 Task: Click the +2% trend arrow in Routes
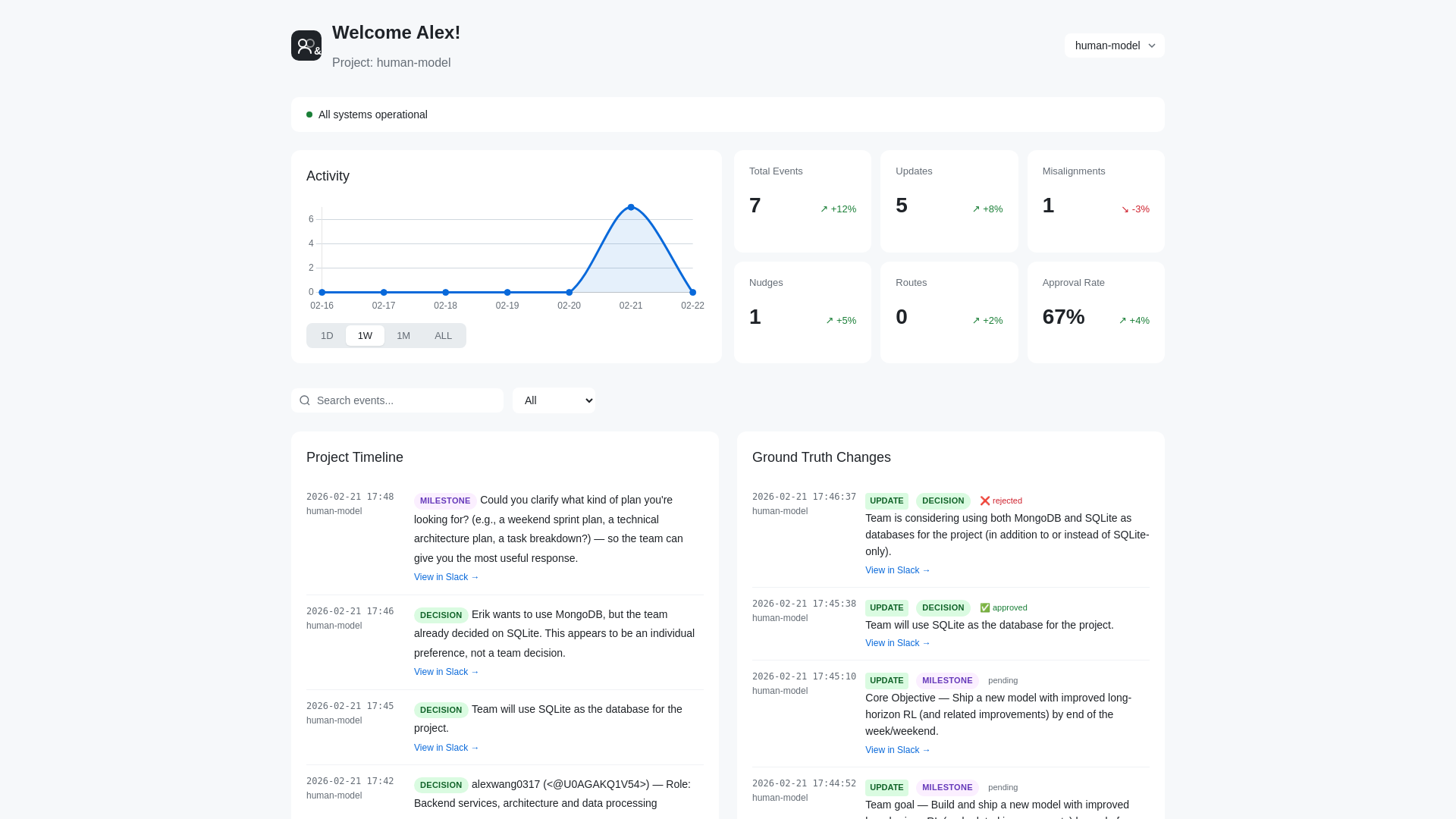(977, 321)
